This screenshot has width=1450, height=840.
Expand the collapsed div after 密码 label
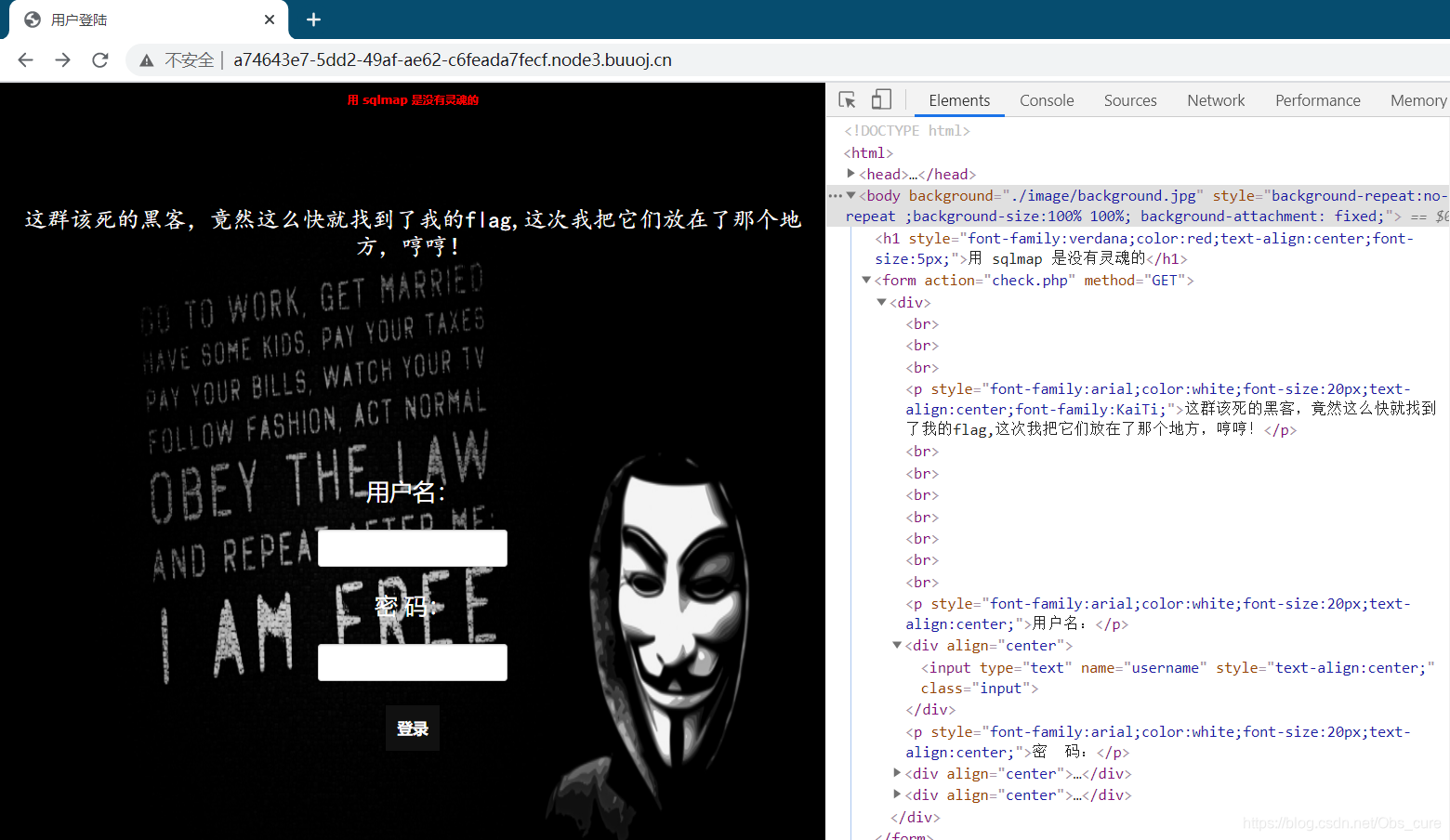pyautogui.click(x=897, y=773)
